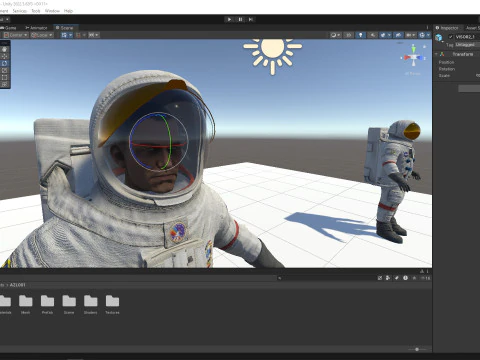This screenshot has width=480, height=360.
Task: Open the Textures folder
Action: 112,304
